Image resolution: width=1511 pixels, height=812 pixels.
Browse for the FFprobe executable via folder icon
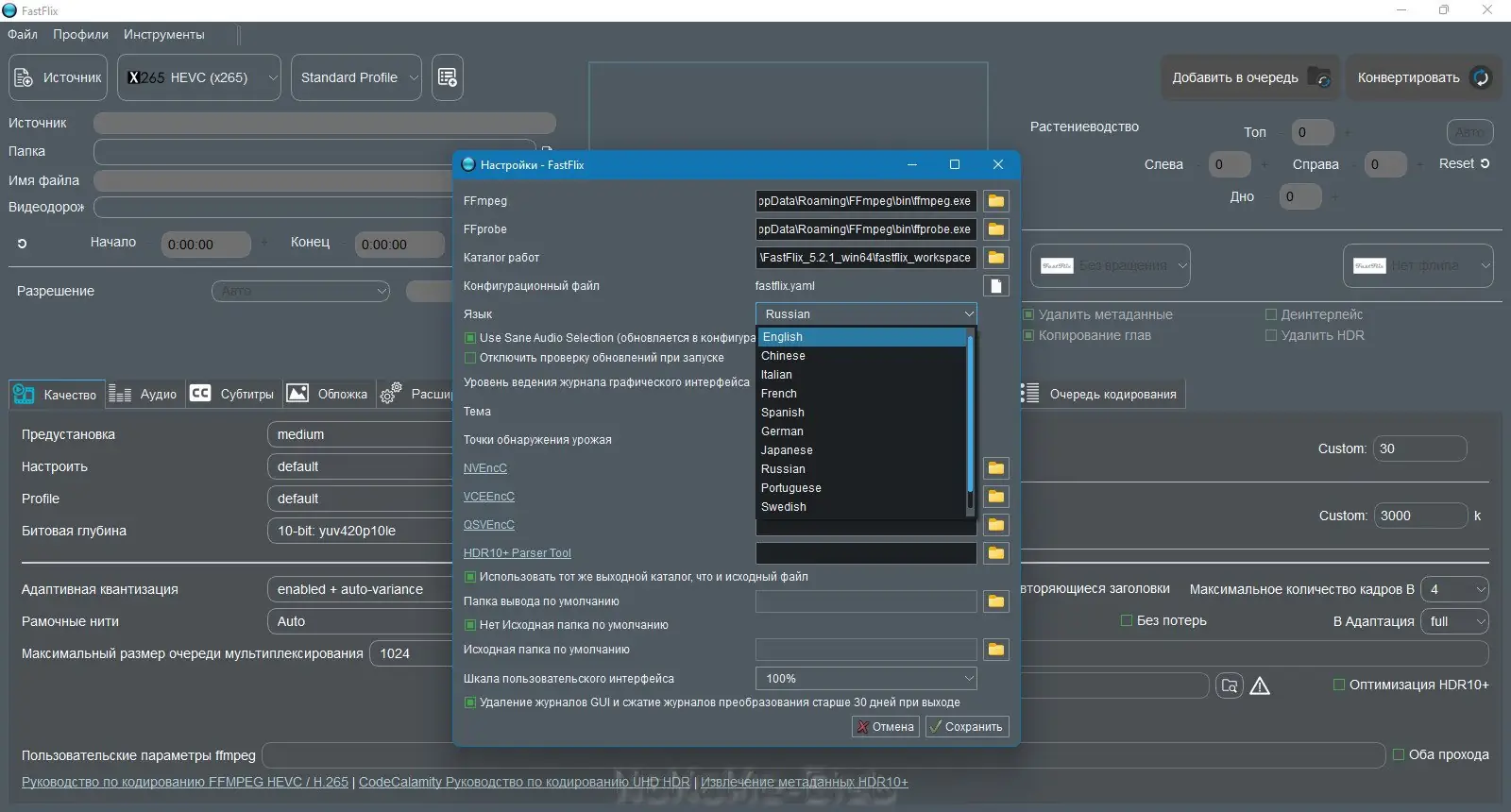click(995, 229)
